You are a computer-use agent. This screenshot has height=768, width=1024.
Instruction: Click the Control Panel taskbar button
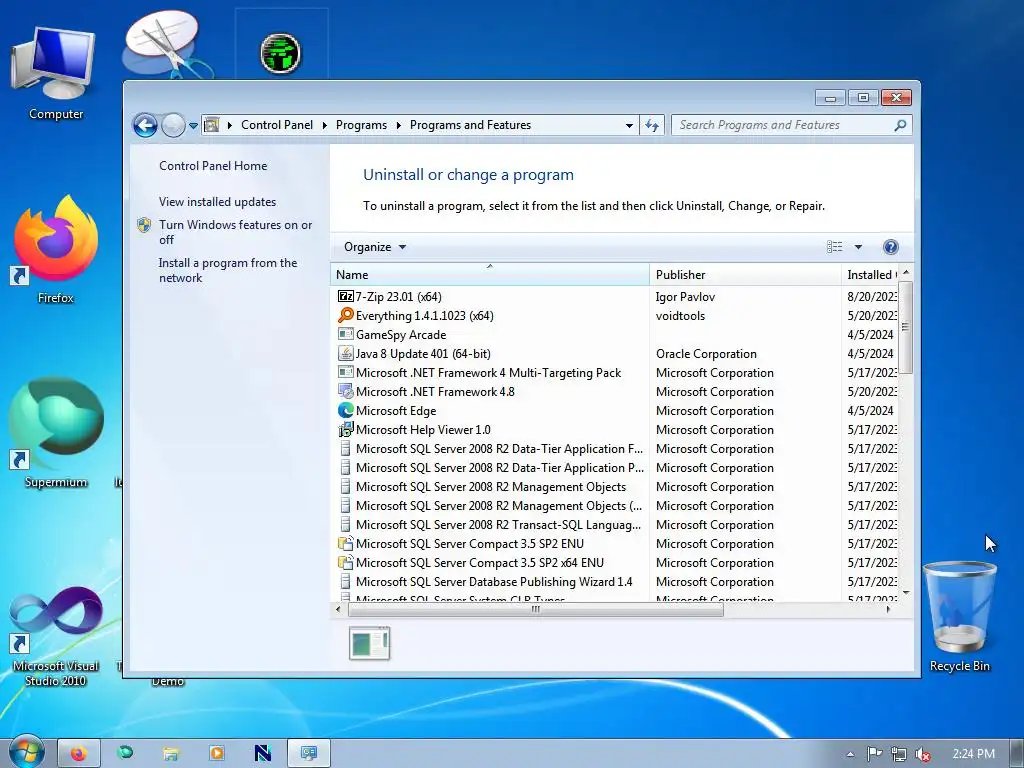pyautogui.click(x=308, y=754)
